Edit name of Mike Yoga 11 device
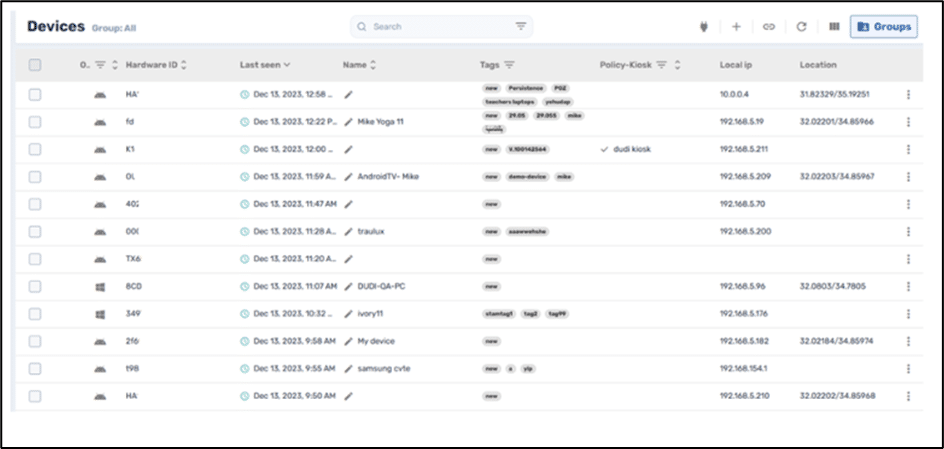Screen dimensions: 944x449 tap(349, 122)
